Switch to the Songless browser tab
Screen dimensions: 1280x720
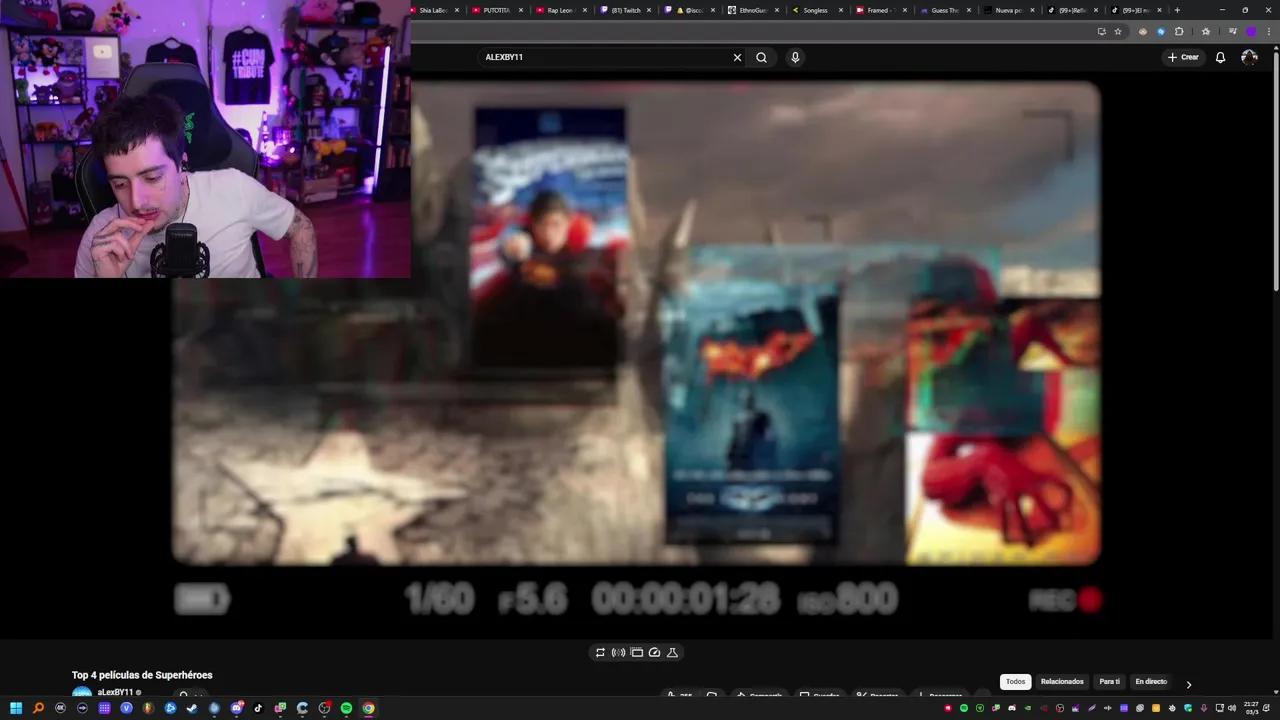tap(815, 10)
